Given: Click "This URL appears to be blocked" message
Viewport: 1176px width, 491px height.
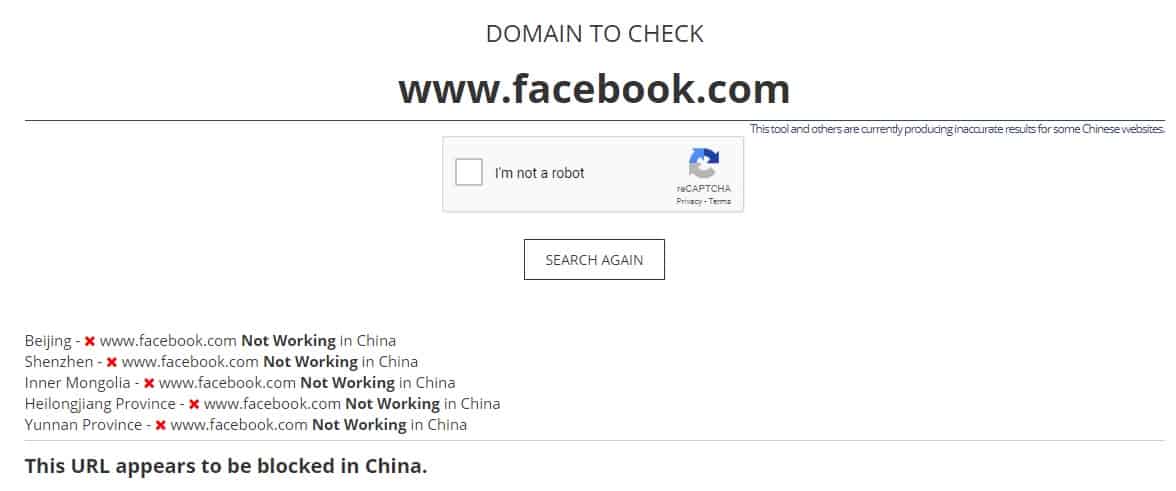Looking at the screenshot, I should point(226,466).
